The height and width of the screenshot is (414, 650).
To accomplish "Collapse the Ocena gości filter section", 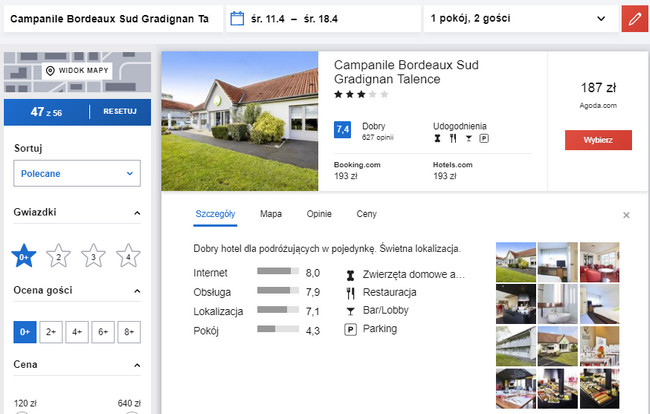I will 137,291.
